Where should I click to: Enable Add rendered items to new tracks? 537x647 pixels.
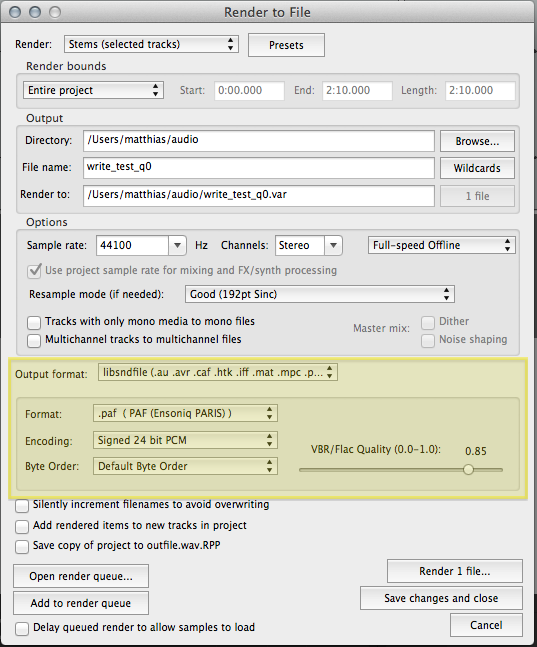pyautogui.click(x=22, y=526)
